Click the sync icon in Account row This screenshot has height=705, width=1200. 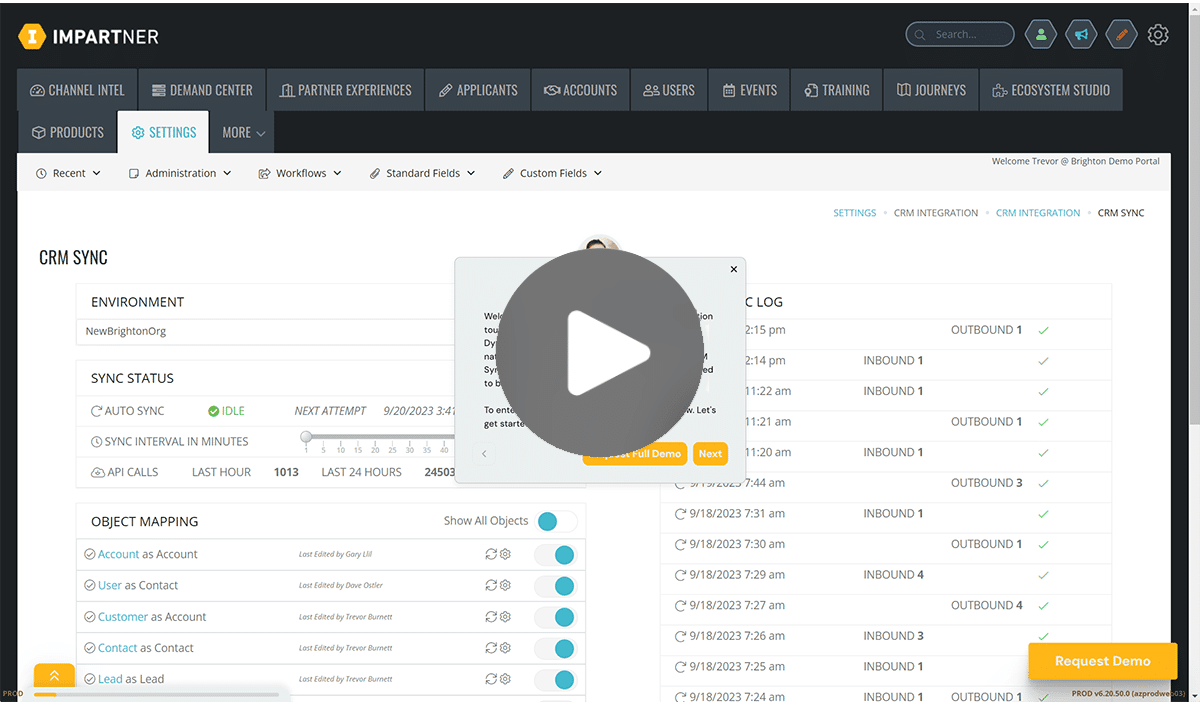[x=491, y=554]
